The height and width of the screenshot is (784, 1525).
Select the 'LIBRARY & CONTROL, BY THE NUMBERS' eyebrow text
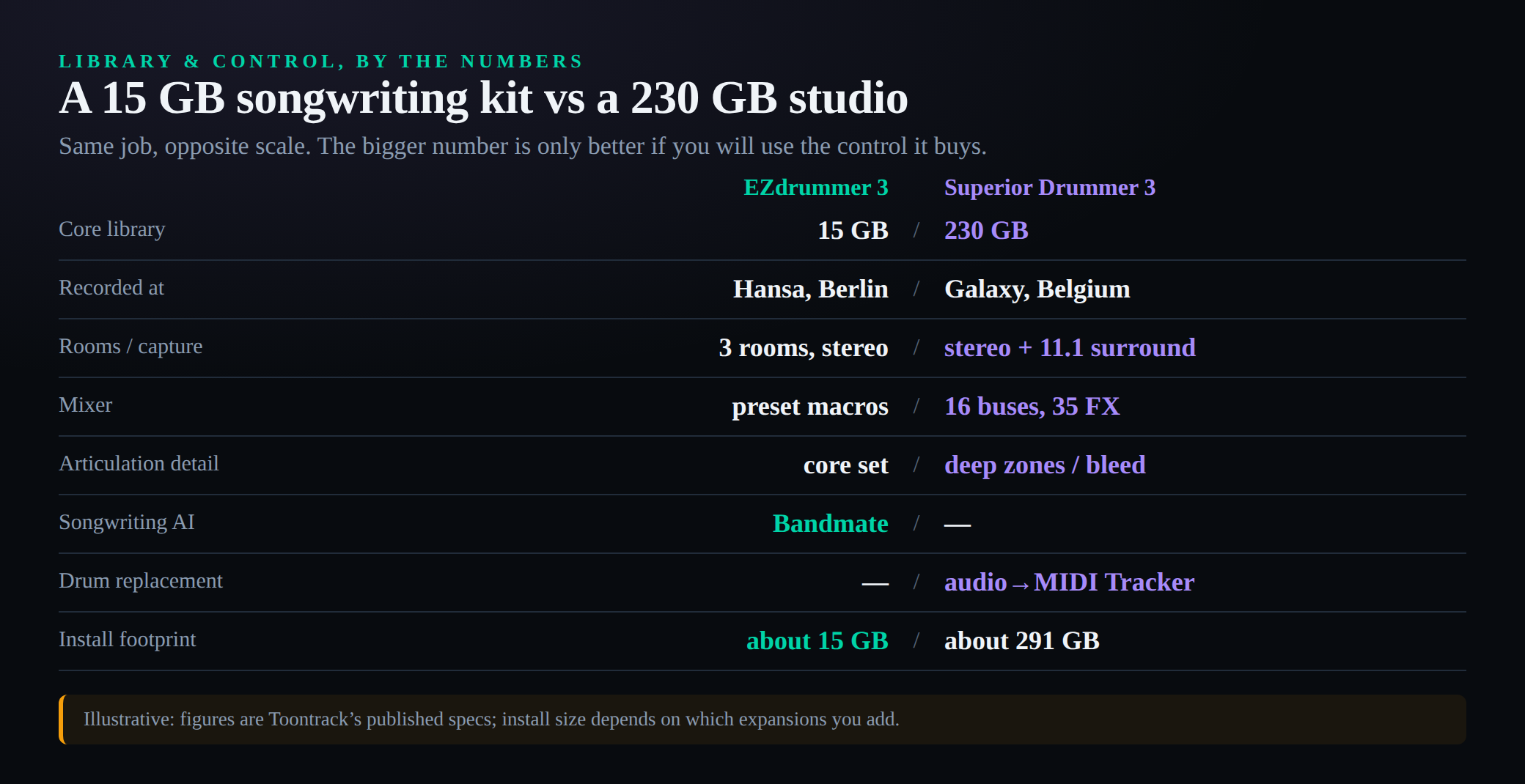[x=321, y=61]
